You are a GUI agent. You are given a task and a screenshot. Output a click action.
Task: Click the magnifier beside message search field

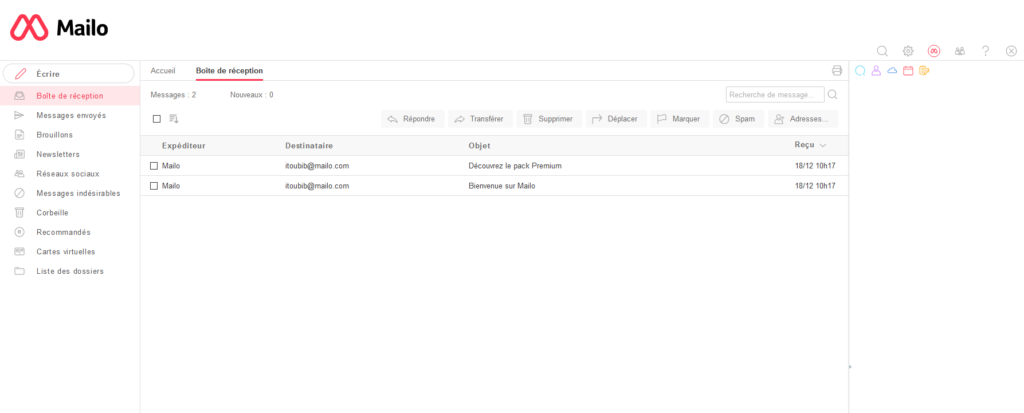(x=833, y=95)
